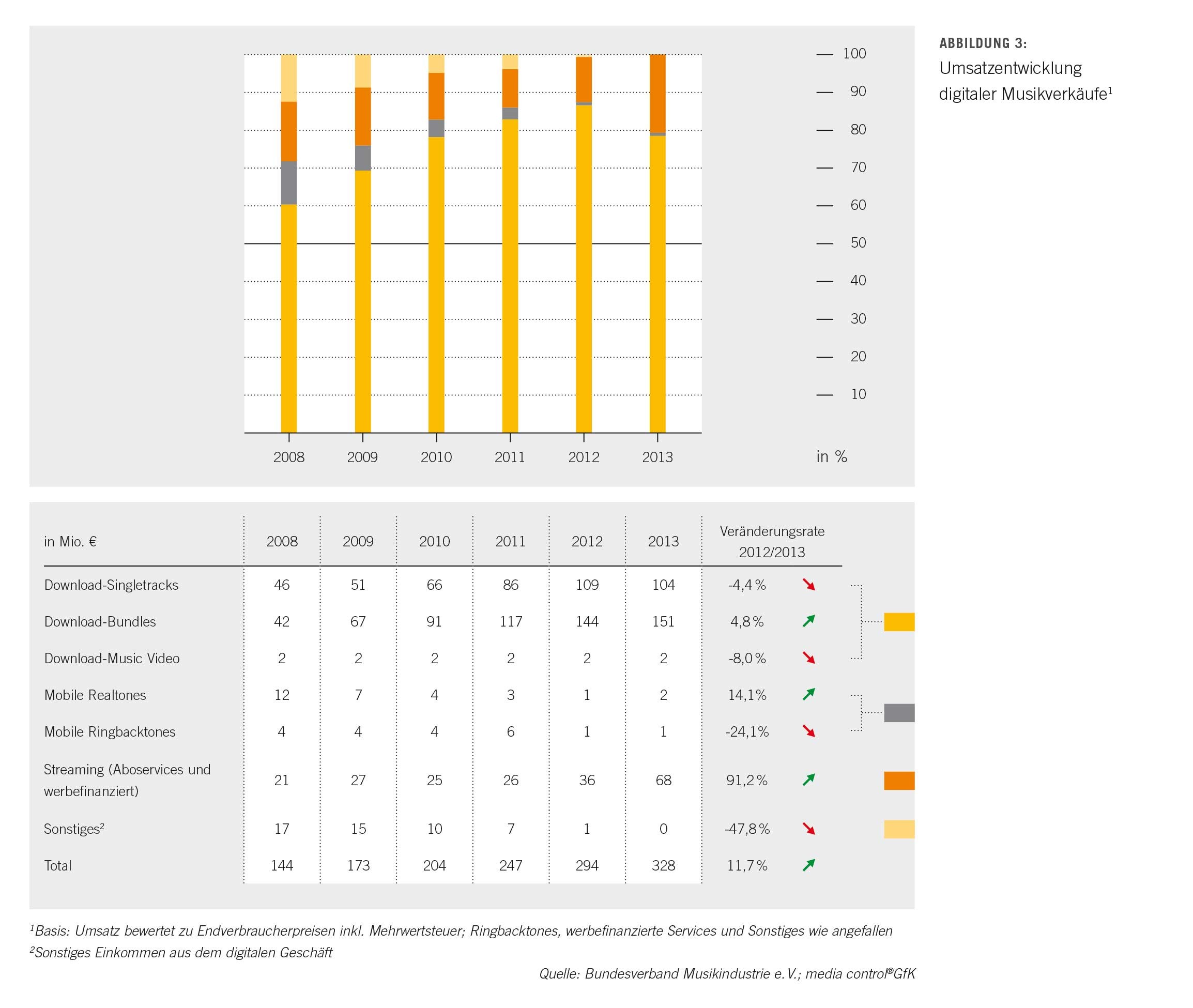Click the red down arrow beside Download-Singletracks
The height and width of the screenshot is (1008, 1193).
point(808,585)
